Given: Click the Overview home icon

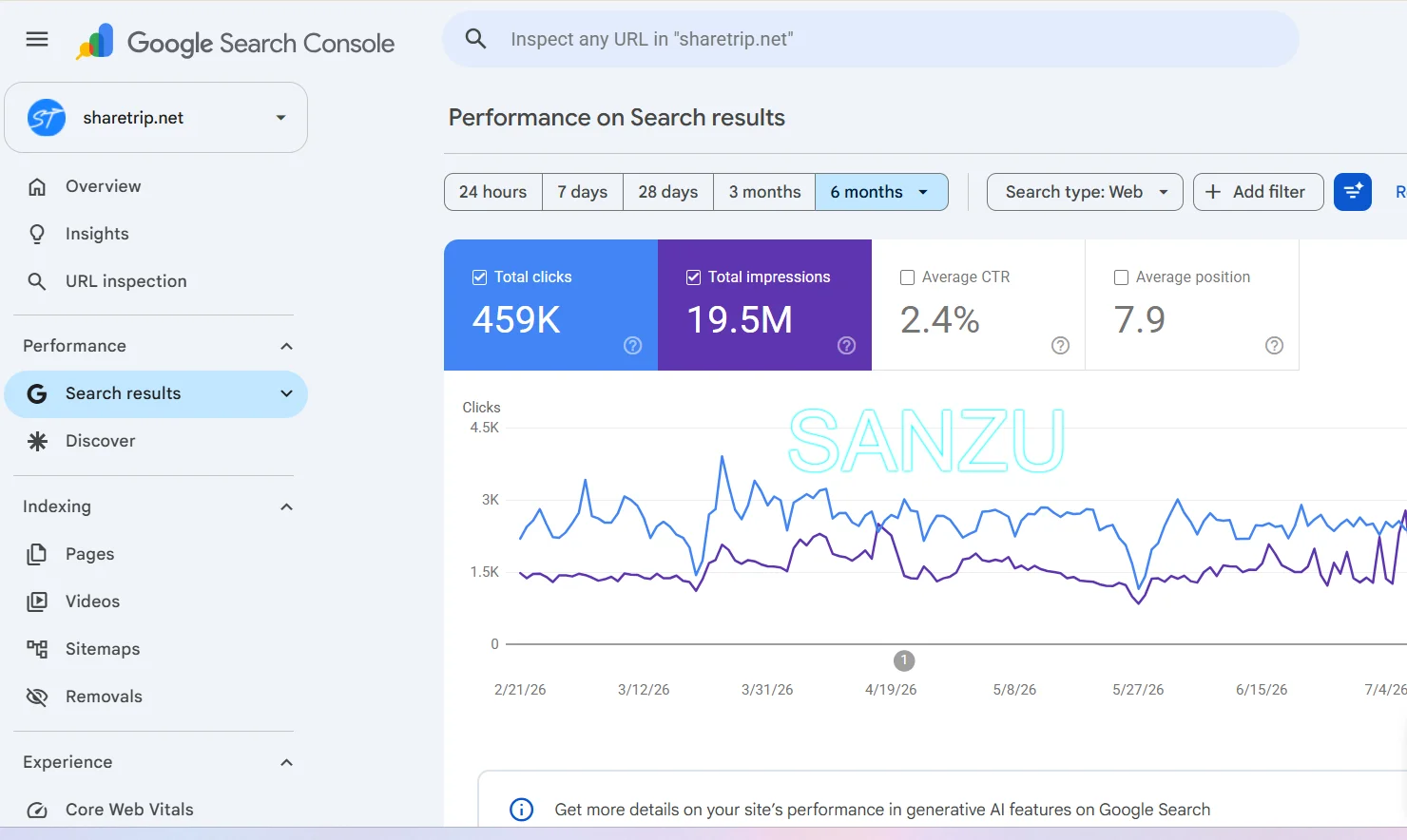Looking at the screenshot, I should (37, 186).
